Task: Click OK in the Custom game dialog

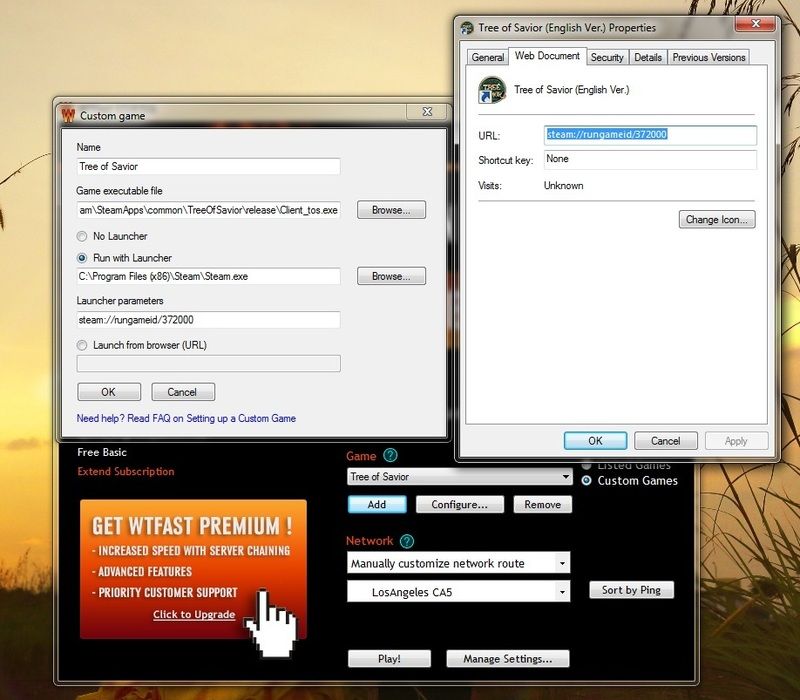Action: coord(109,392)
